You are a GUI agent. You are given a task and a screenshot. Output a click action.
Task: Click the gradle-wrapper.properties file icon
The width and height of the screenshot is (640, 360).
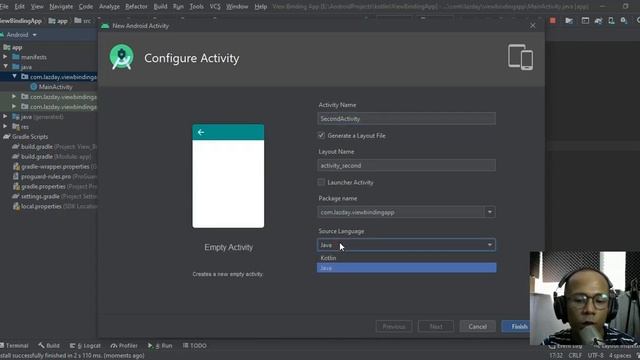pos(16,167)
